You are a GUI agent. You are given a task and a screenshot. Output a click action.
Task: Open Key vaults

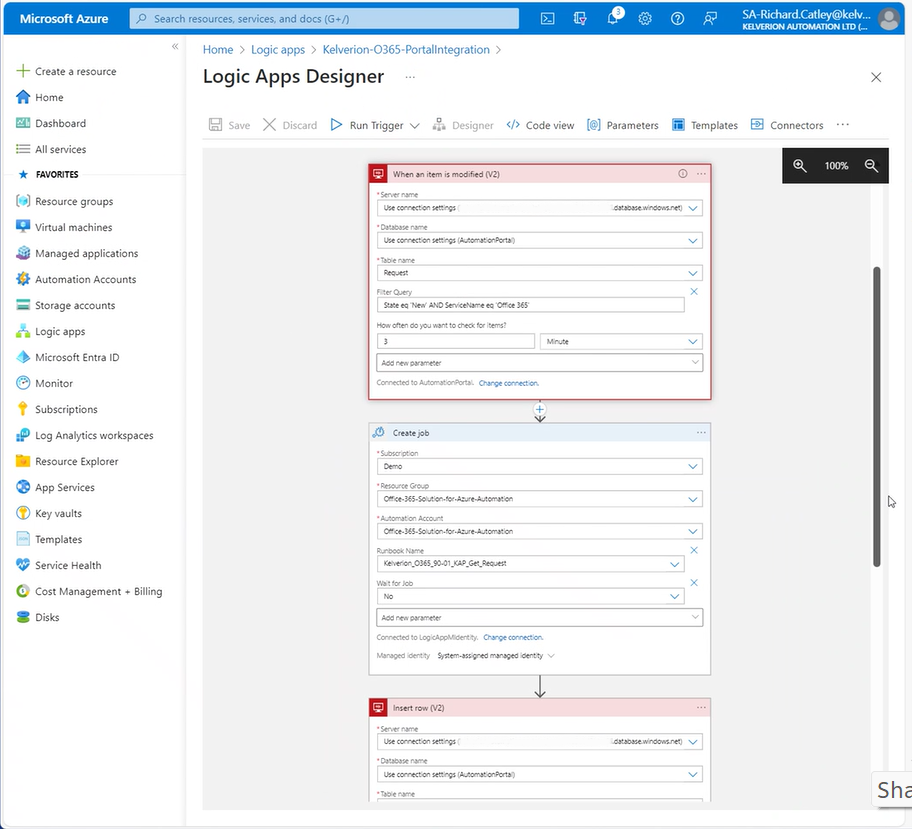(x=58, y=513)
